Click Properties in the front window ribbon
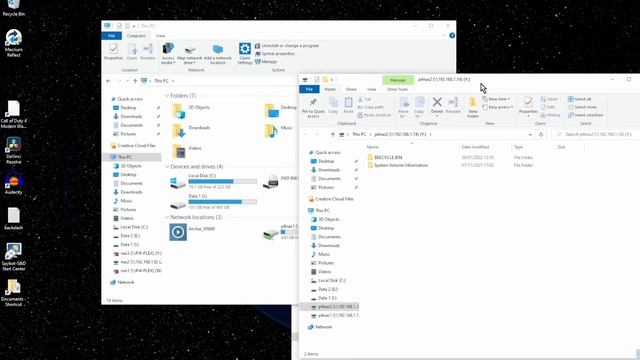640x360 pixels. coord(528,107)
